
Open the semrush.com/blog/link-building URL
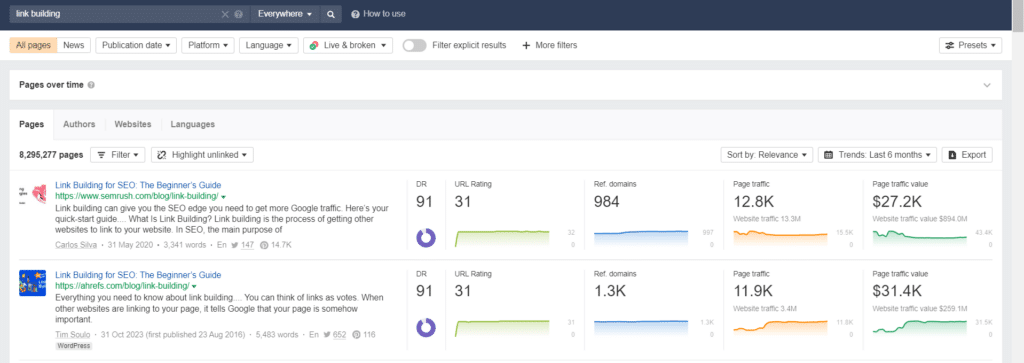tap(136, 196)
